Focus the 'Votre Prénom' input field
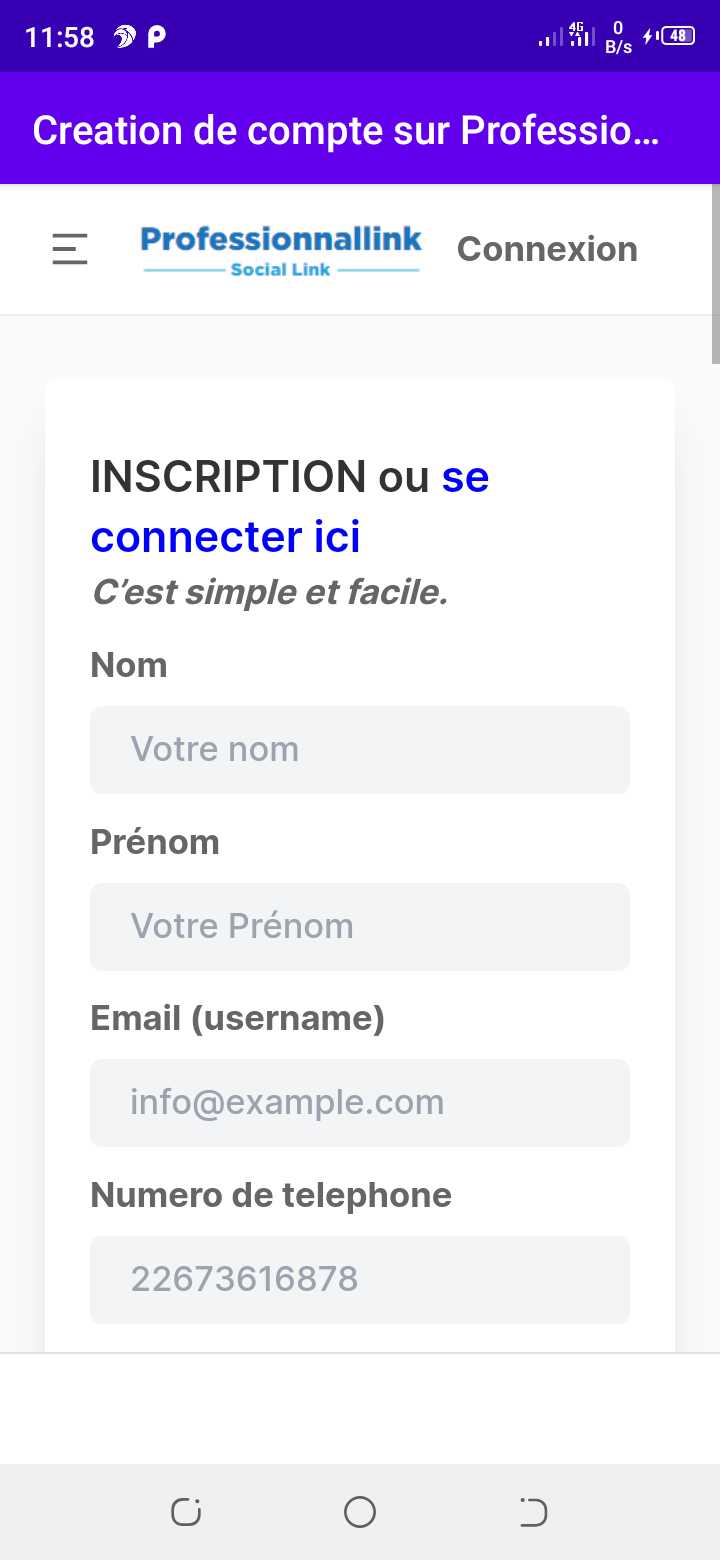Screen dimensions: 720x1560 coord(360,926)
